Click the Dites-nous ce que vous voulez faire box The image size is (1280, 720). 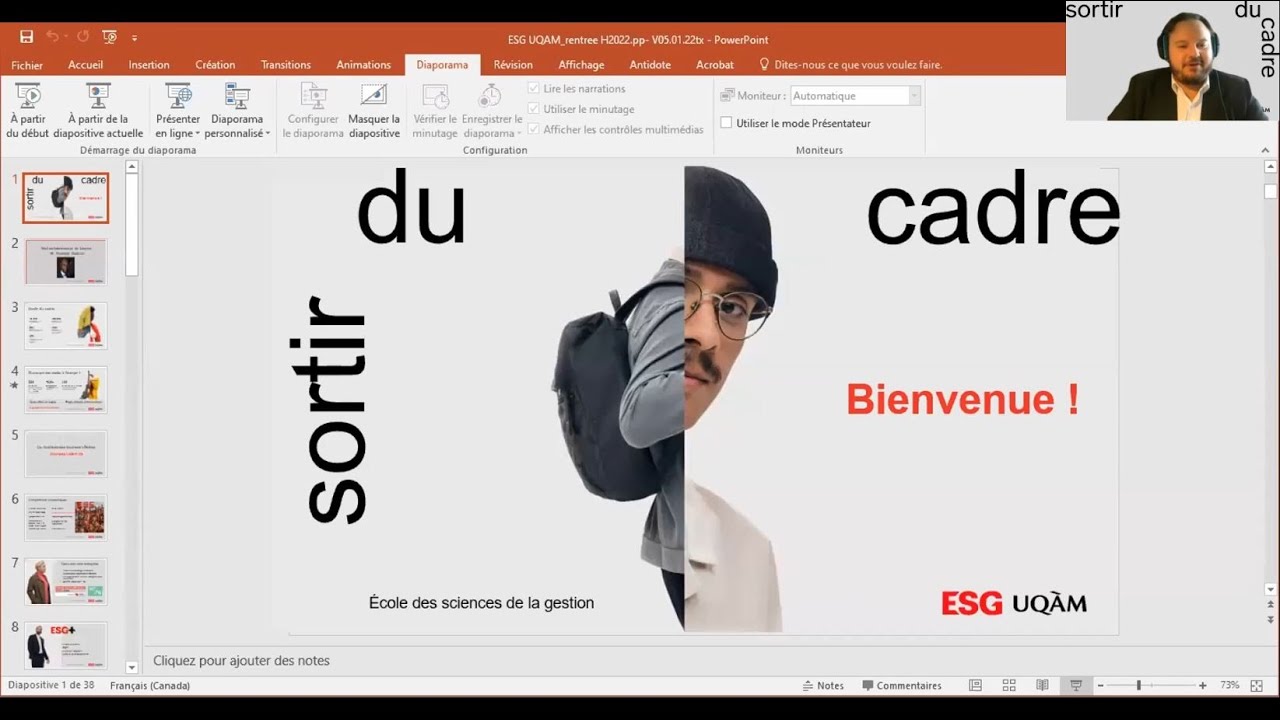coord(851,65)
